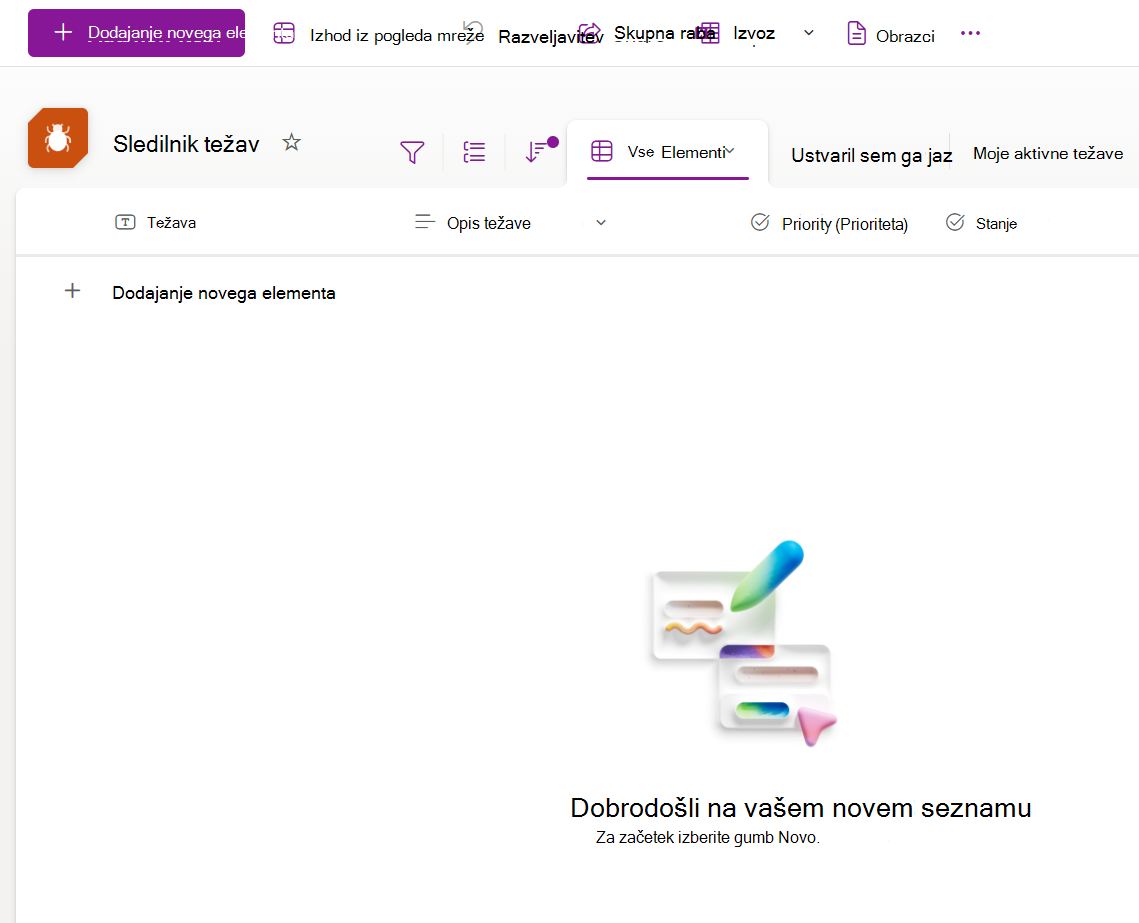The width and height of the screenshot is (1139, 923).
Task: Click the plus icon in the new row
Action: (73, 291)
